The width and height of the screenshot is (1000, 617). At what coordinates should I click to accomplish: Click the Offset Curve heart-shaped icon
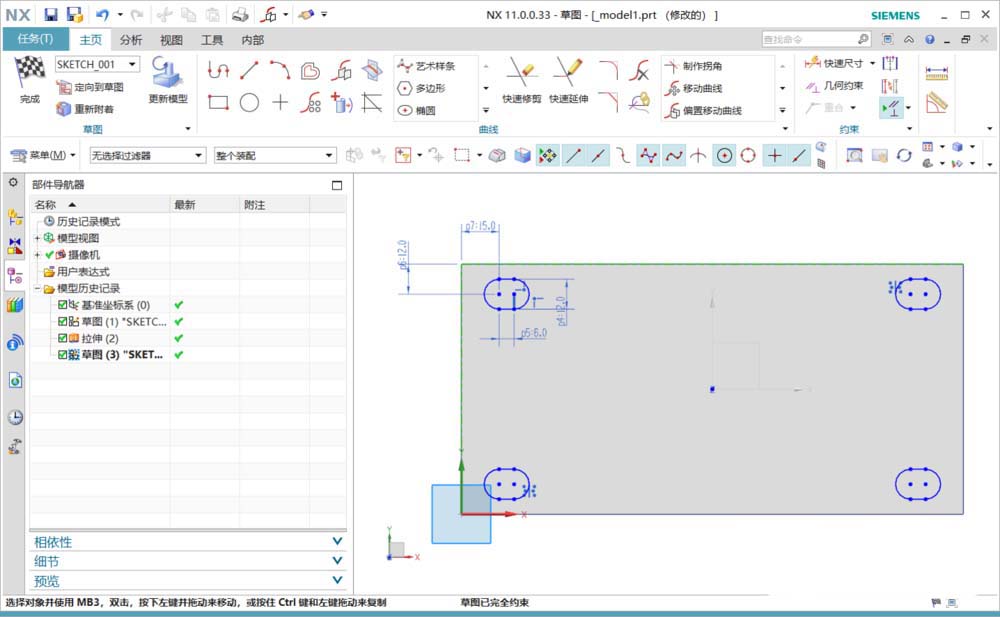point(311,70)
